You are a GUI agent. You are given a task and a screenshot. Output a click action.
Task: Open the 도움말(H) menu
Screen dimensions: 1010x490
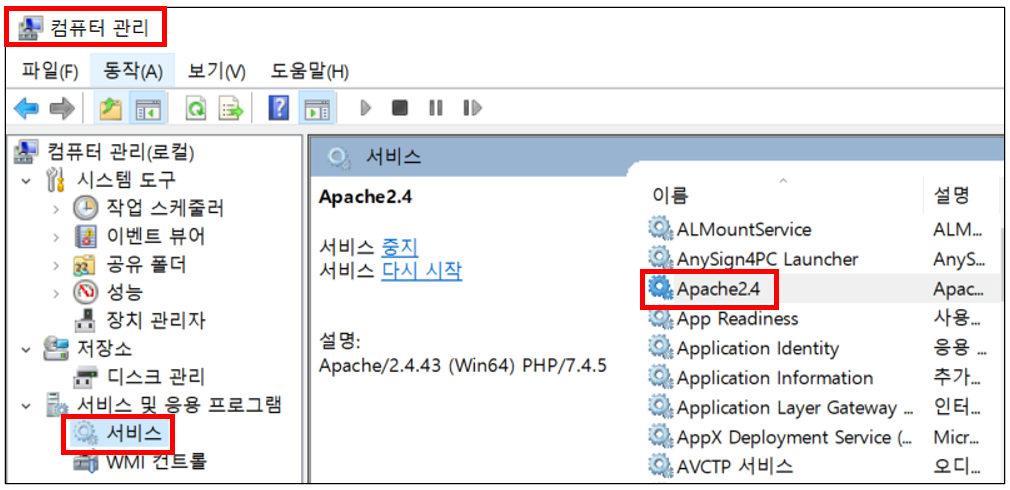[309, 71]
